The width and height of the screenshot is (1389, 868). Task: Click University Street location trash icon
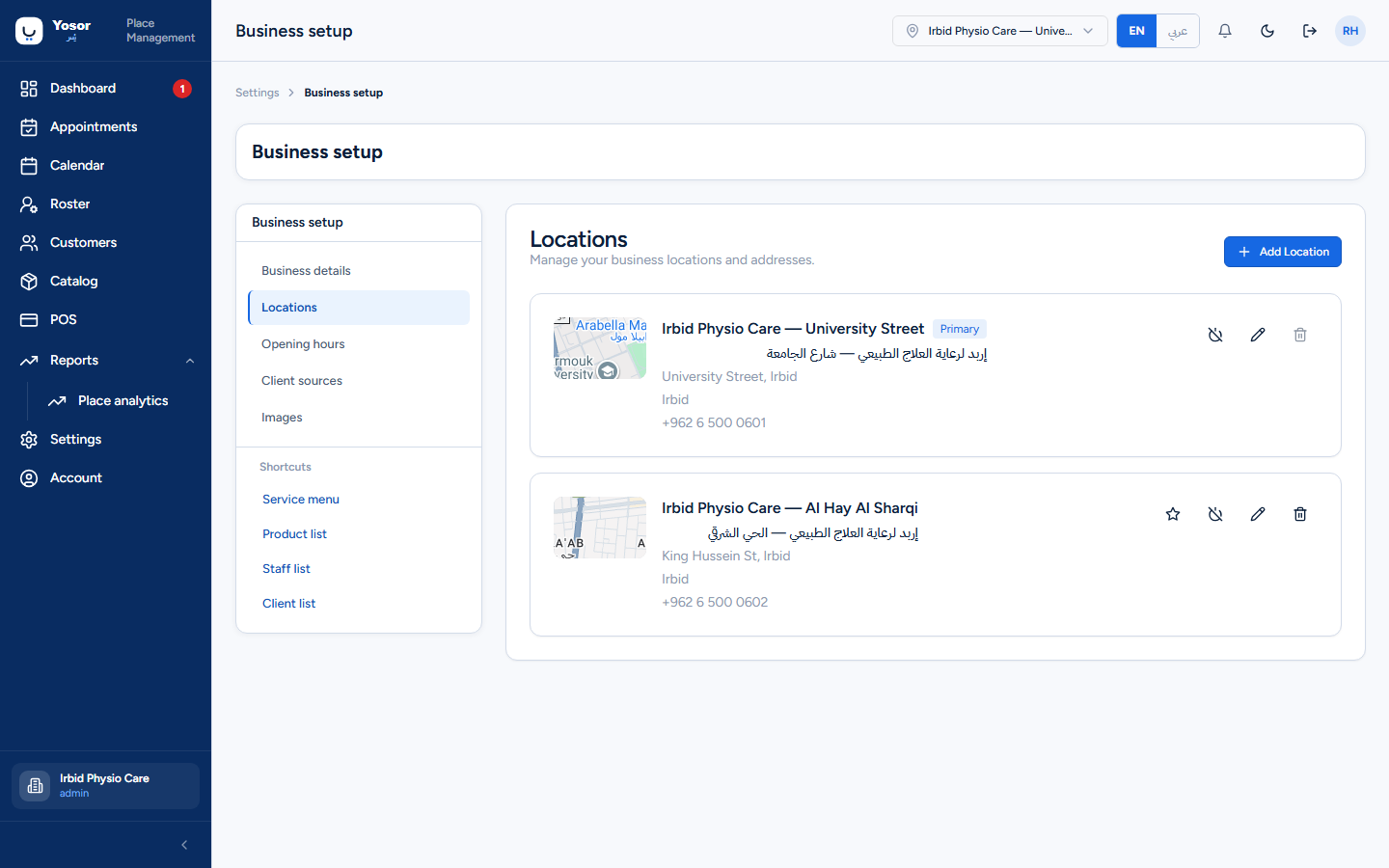pos(1300,335)
